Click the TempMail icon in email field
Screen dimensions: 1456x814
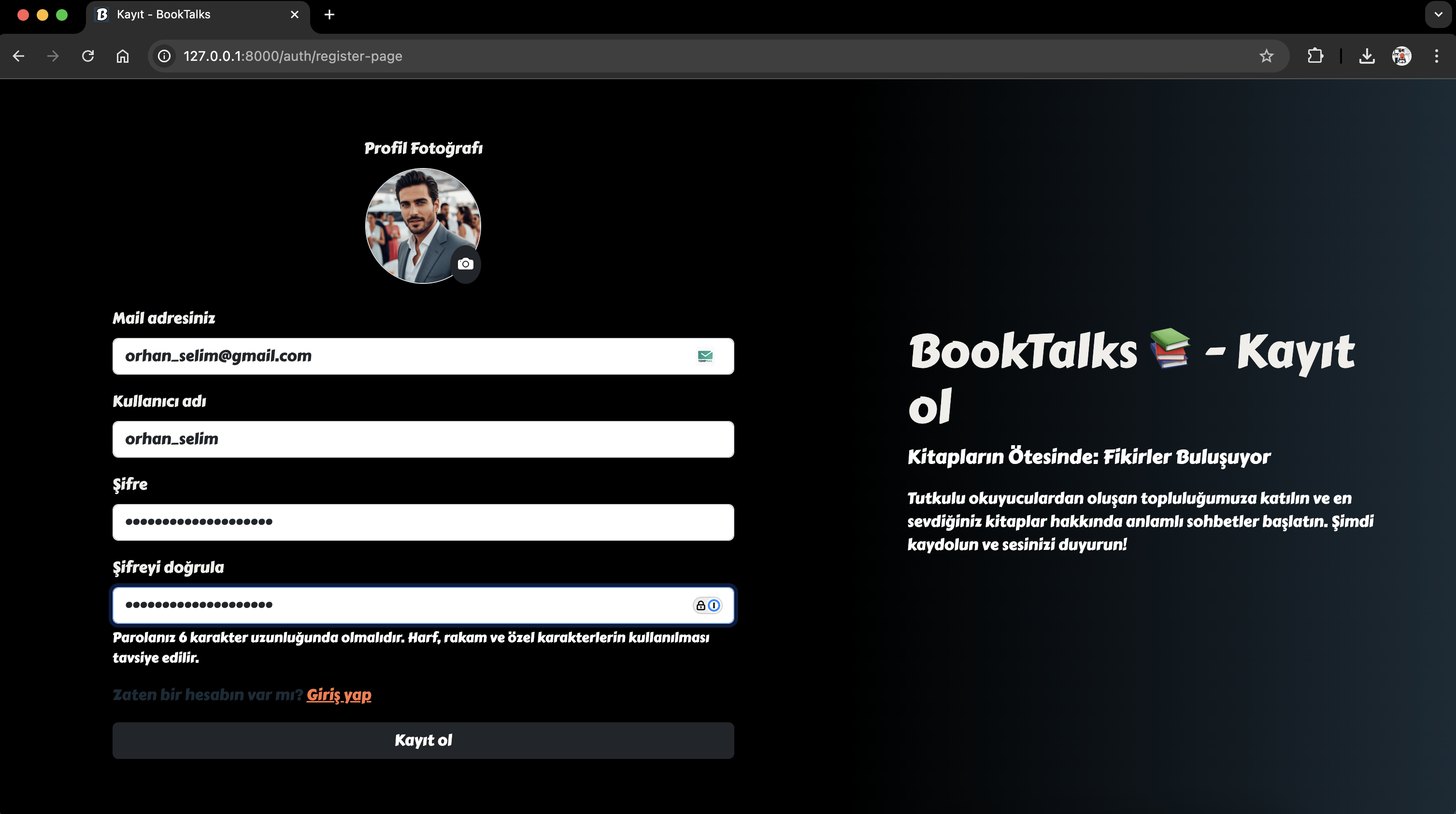click(x=705, y=356)
